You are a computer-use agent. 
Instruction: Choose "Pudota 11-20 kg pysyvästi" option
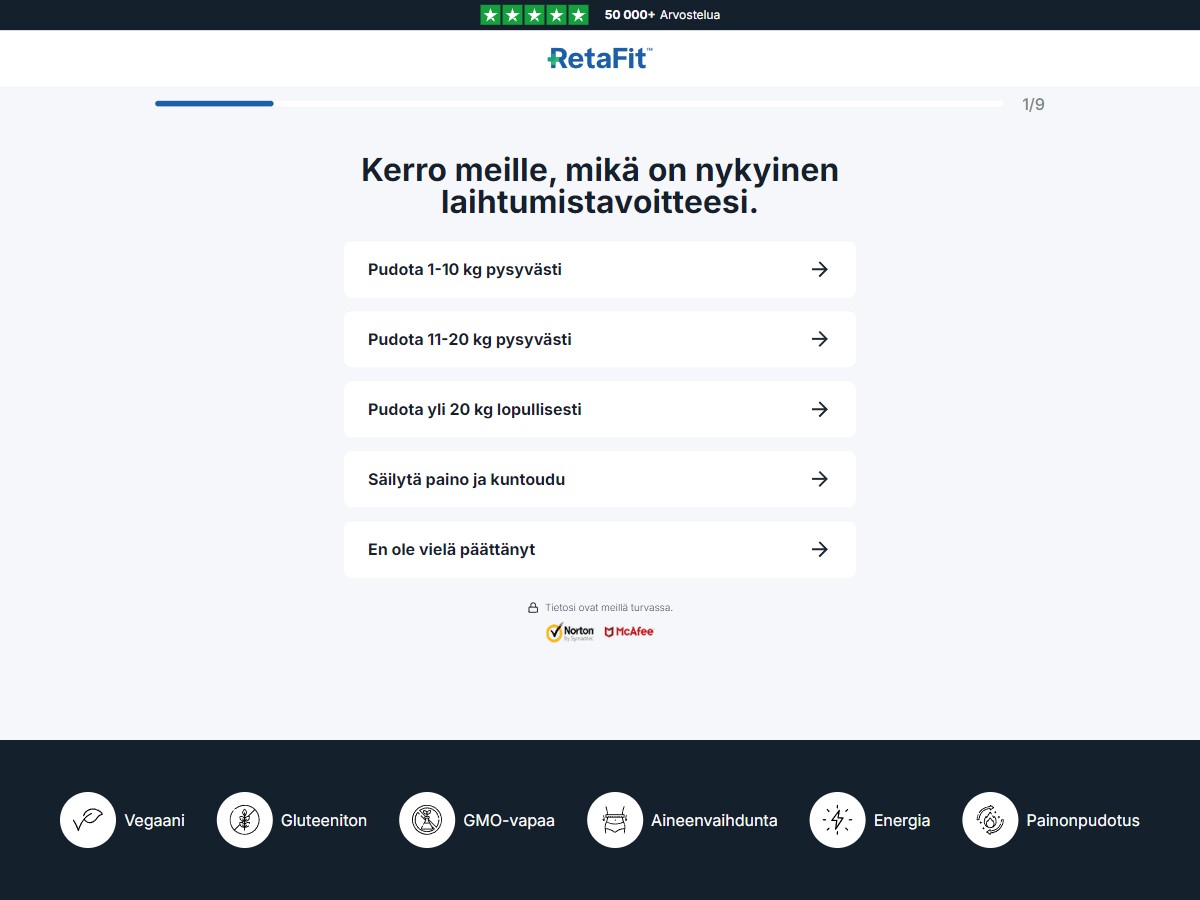point(600,339)
